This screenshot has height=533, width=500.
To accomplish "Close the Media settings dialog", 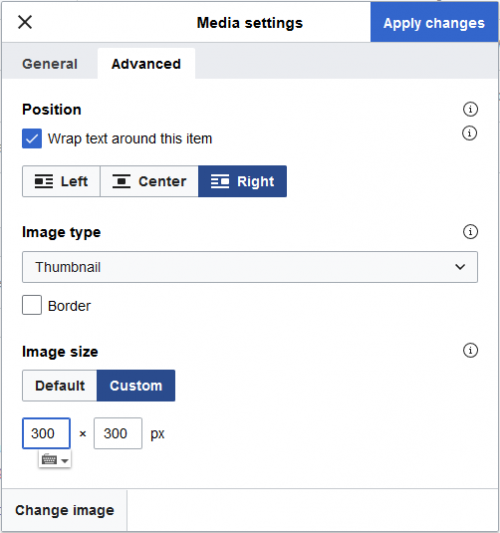I will coord(25,22).
